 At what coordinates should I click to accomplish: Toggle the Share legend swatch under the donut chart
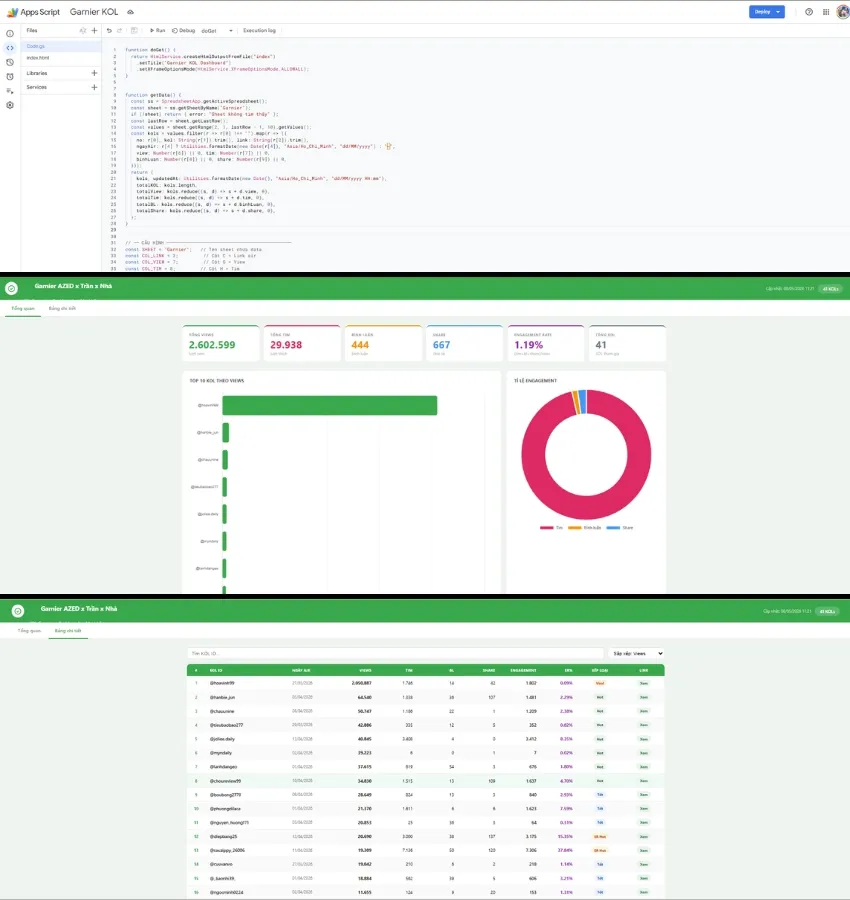[613, 527]
